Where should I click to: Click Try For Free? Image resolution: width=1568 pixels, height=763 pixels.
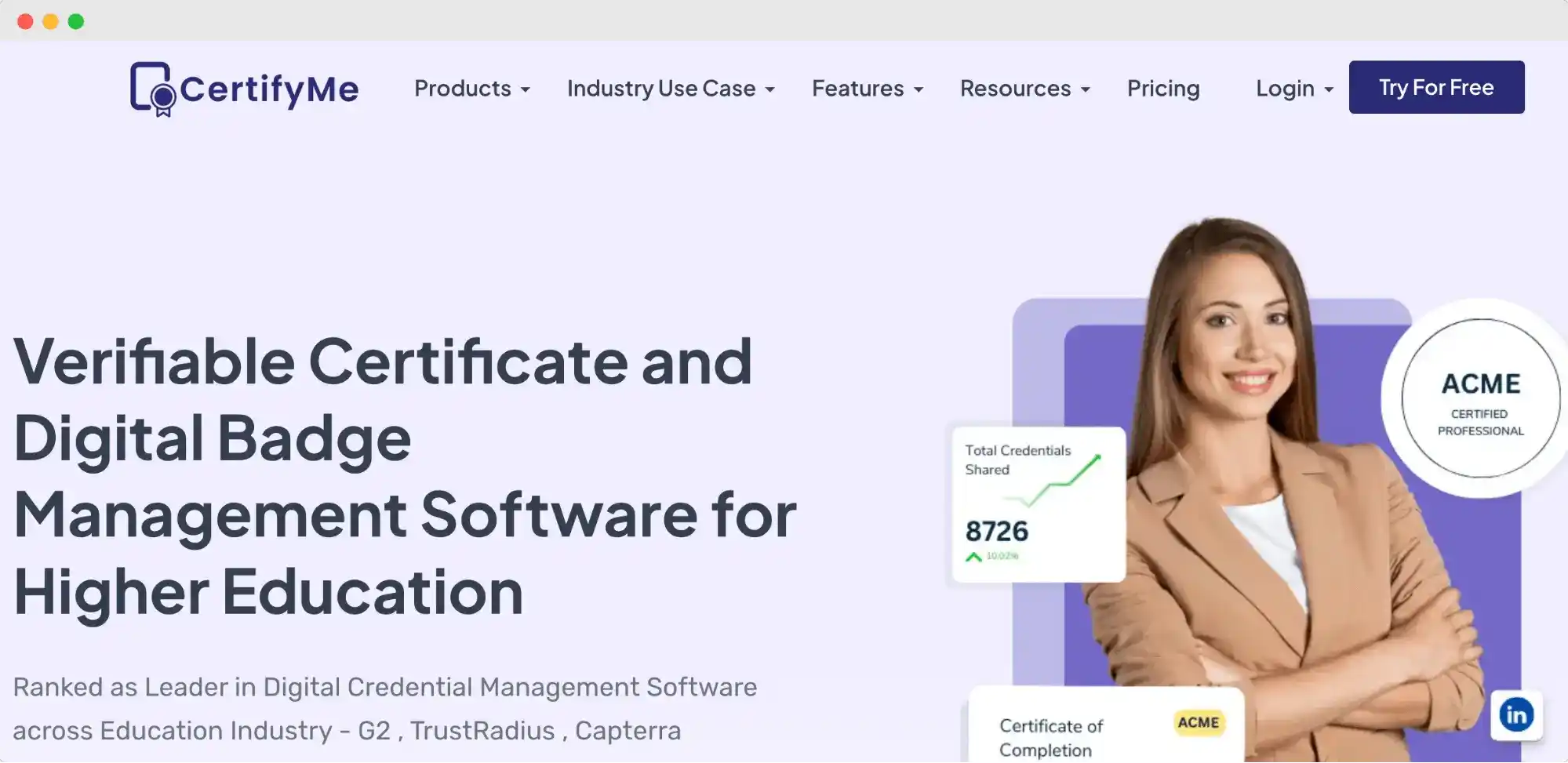[x=1435, y=87]
